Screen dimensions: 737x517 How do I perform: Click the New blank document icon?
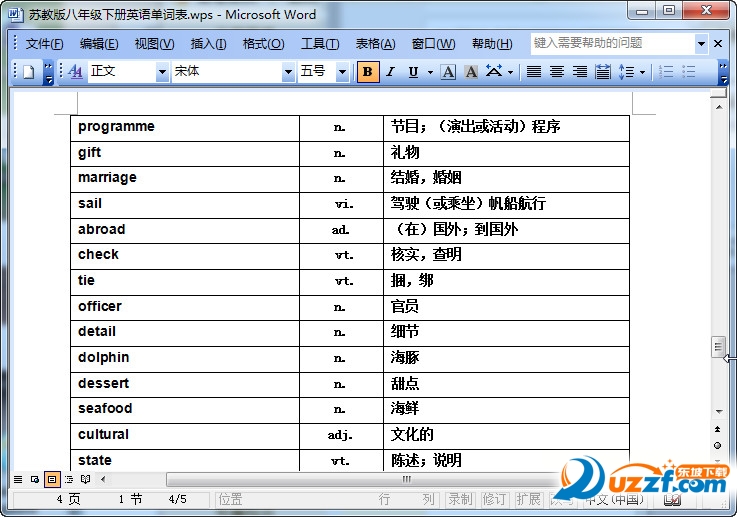coord(29,72)
